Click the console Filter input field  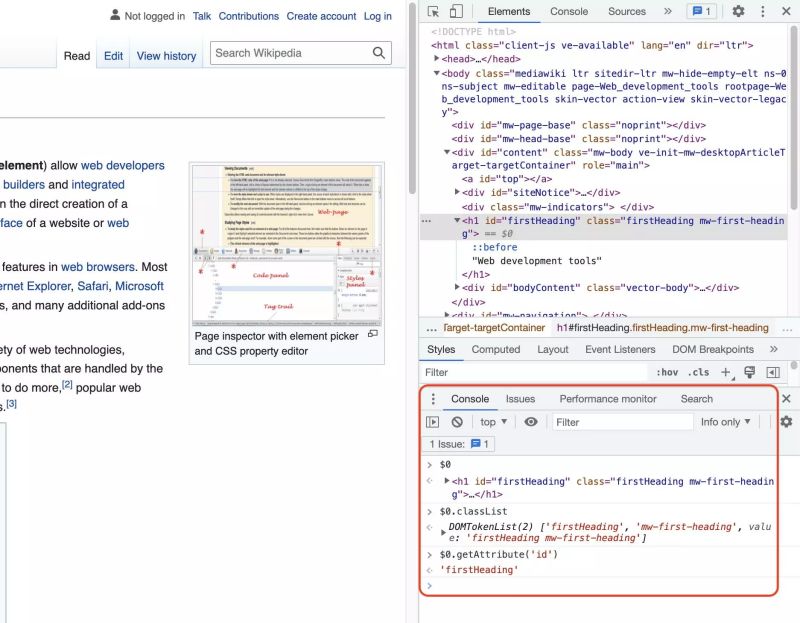click(x=620, y=422)
